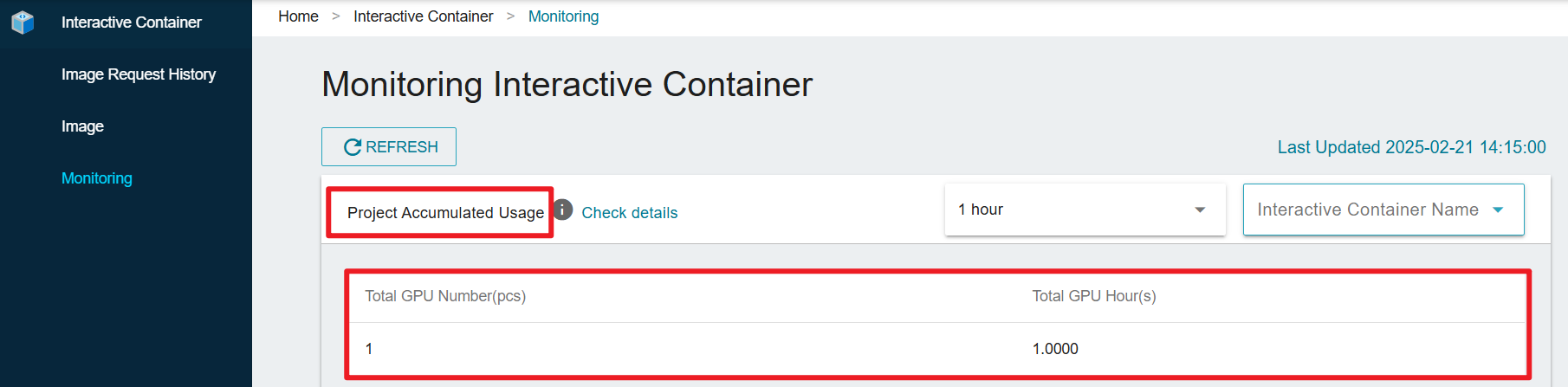Click the Total GPU Hour(s) column header
Viewport: 1568px width, 387px height.
1094,296
